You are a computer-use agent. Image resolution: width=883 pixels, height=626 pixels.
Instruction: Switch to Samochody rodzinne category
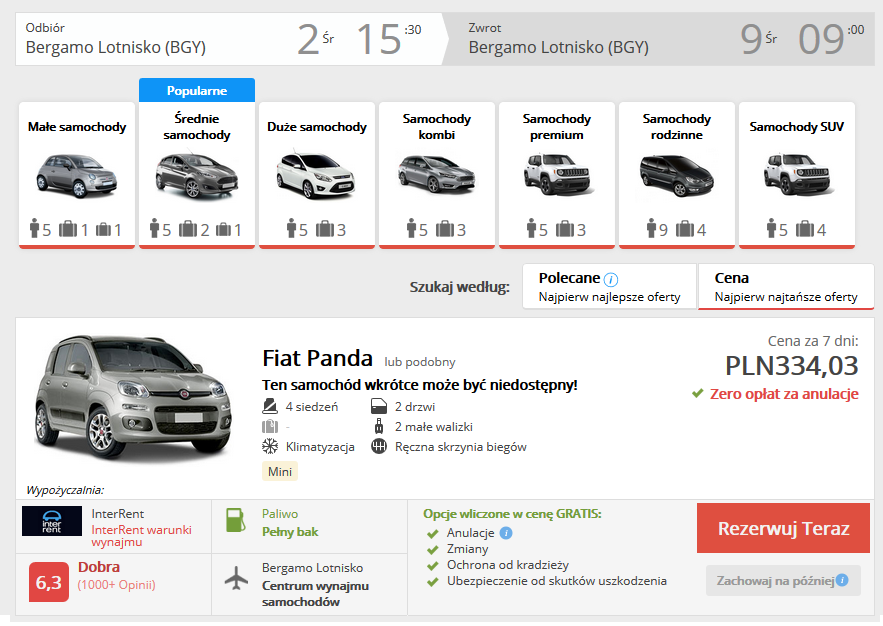click(676, 175)
